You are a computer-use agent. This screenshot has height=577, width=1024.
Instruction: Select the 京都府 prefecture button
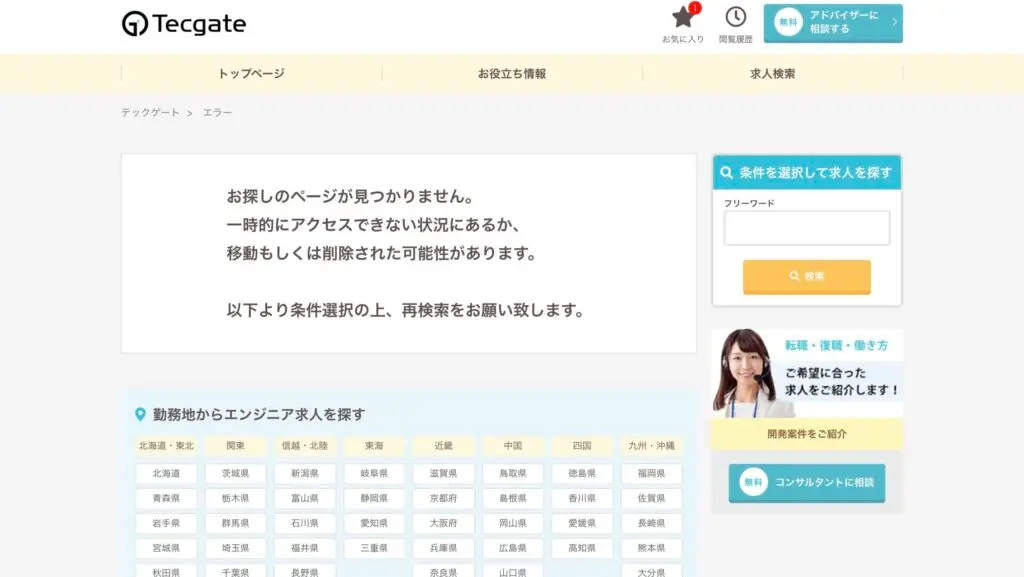tap(443, 498)
